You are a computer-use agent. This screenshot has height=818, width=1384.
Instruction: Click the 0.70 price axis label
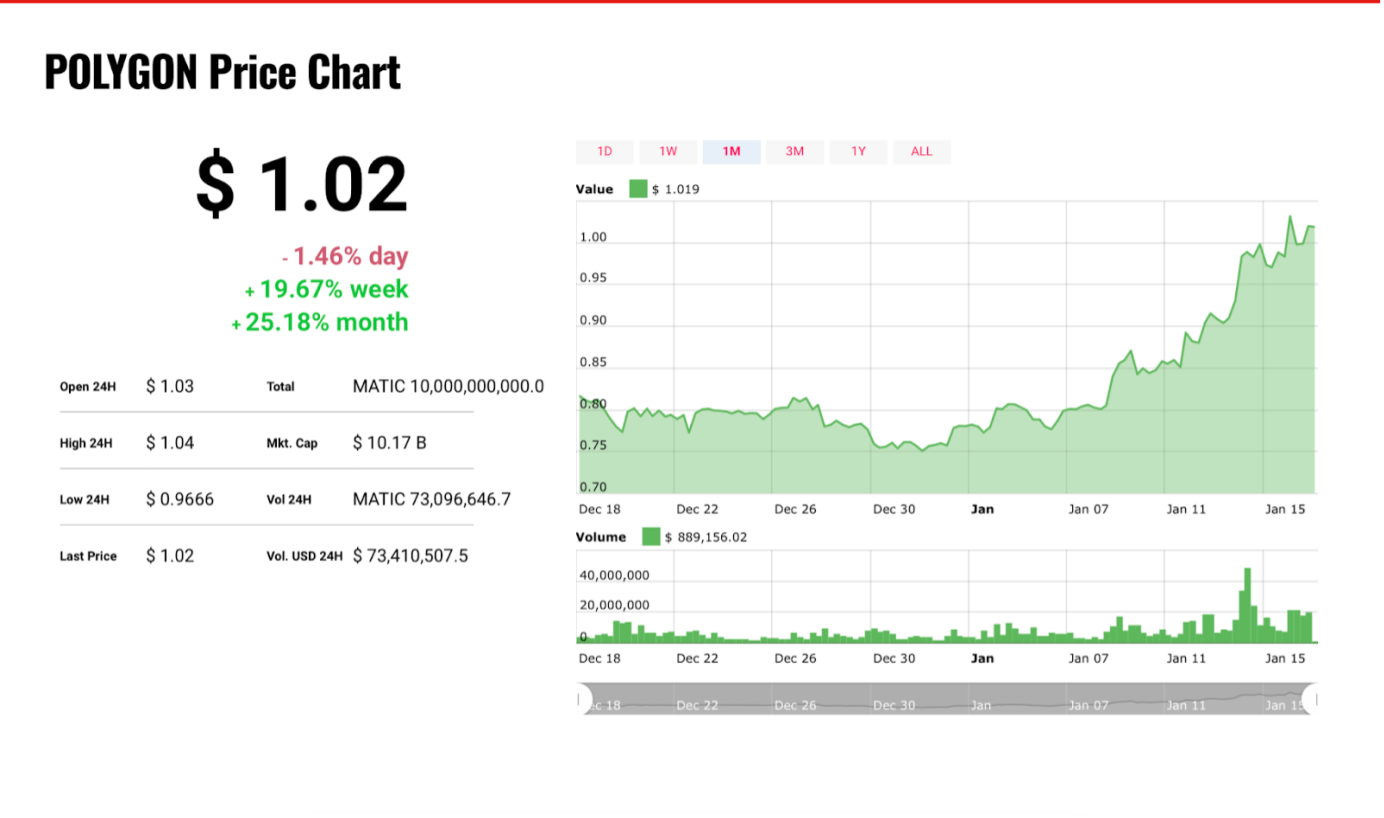pyautogui.click(x=593, y=488)
